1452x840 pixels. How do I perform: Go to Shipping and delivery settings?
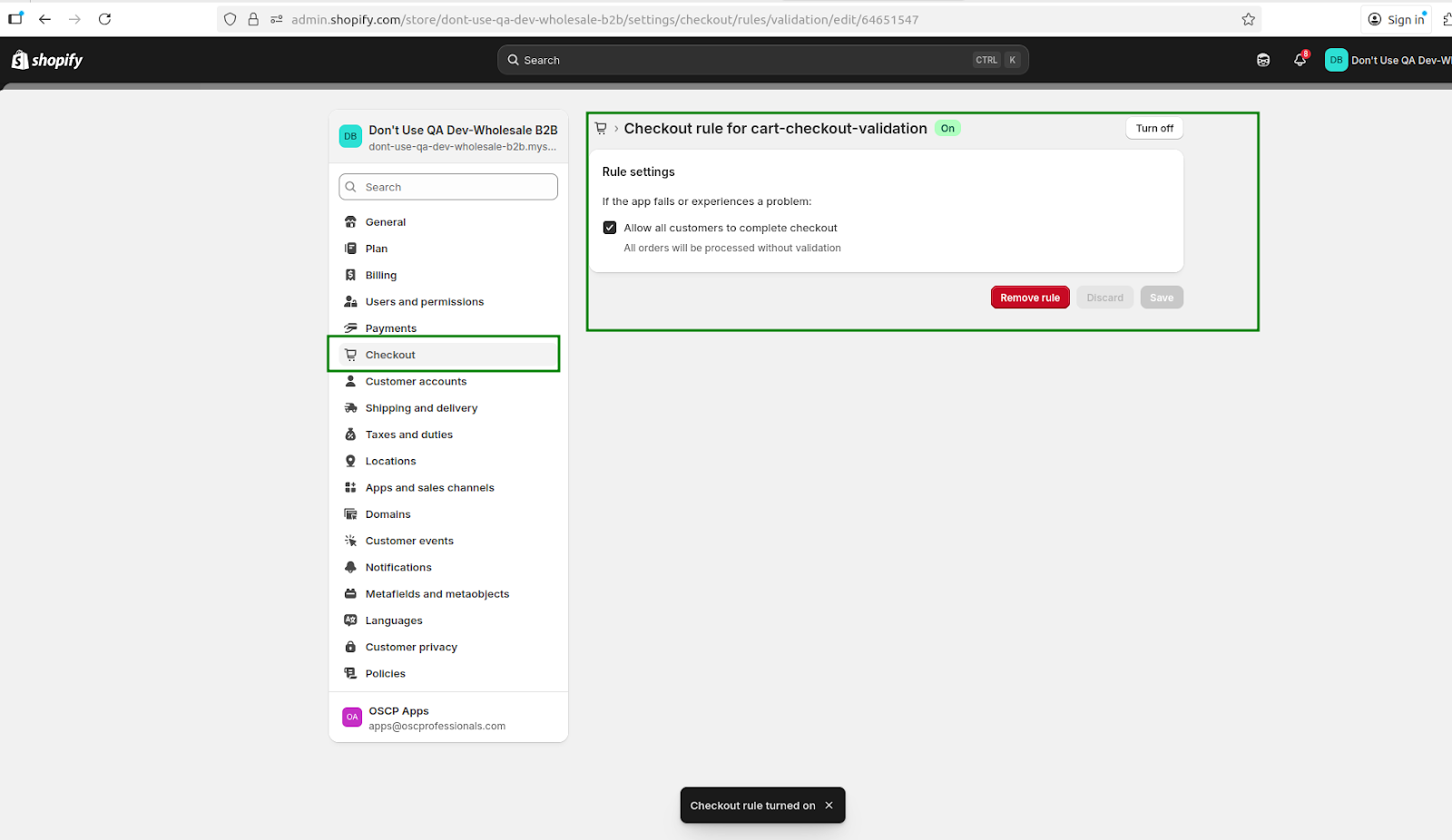(421, 408)
